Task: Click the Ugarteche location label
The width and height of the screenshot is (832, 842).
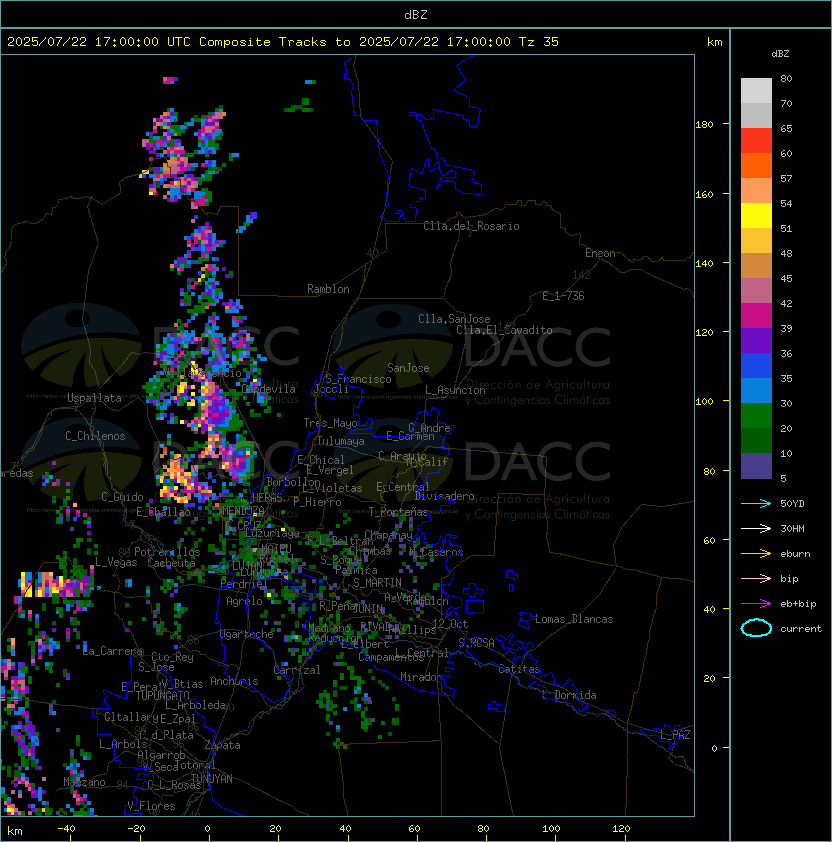Action: tap(247, 634)
